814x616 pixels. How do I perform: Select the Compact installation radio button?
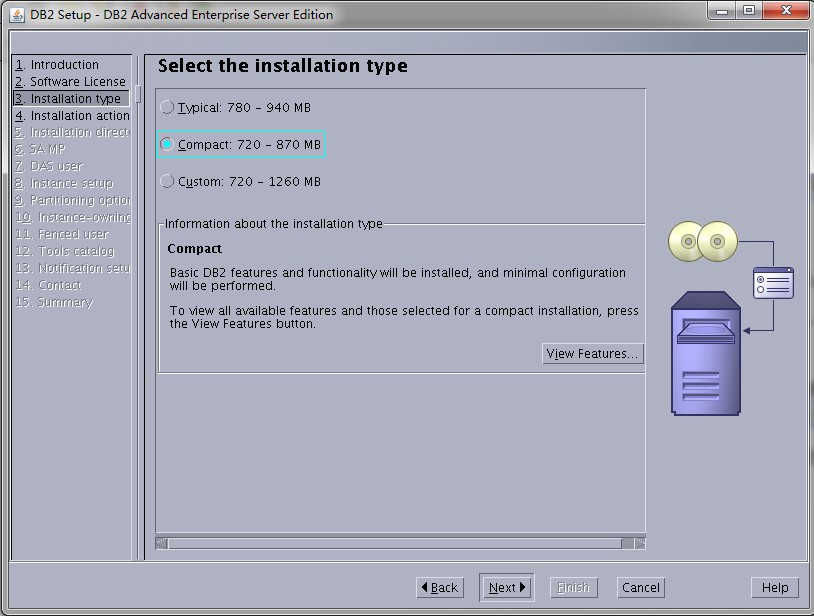167,144
